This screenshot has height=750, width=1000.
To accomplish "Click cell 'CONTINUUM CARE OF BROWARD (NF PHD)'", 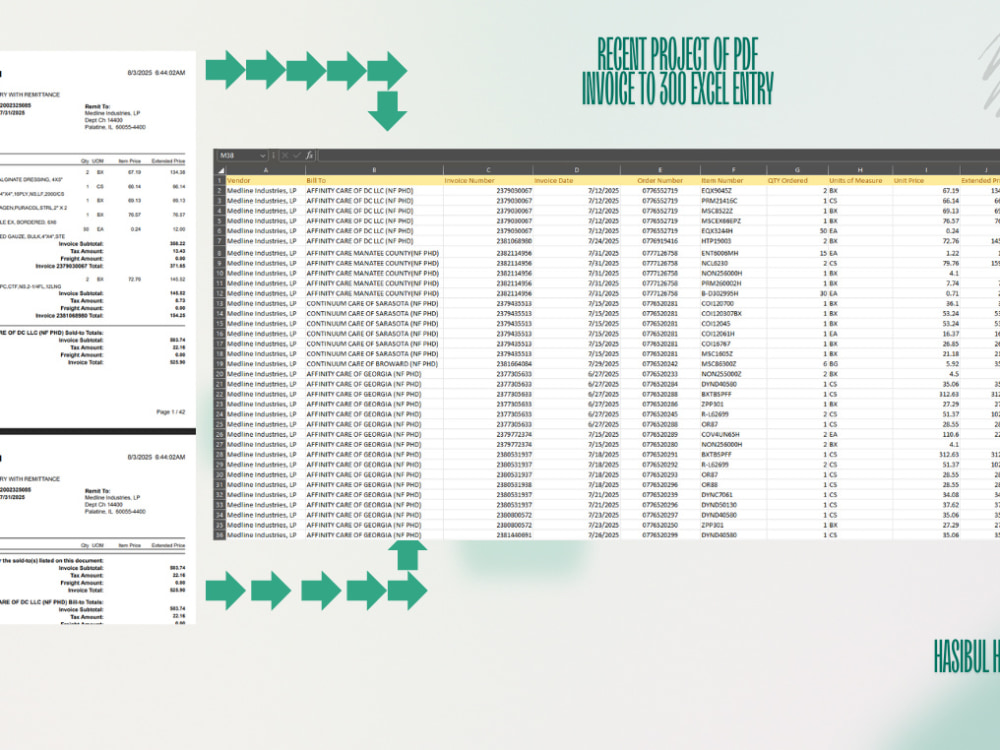I will coord(374,364).
